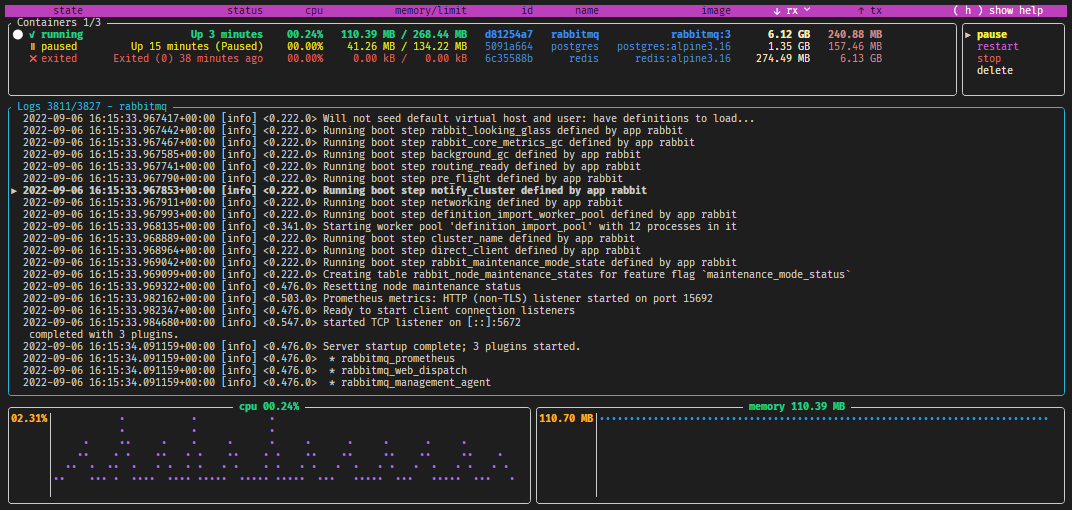1072x510 pixels.
Task: Sort containers by the cpu column header
Action: click(314, 10)
